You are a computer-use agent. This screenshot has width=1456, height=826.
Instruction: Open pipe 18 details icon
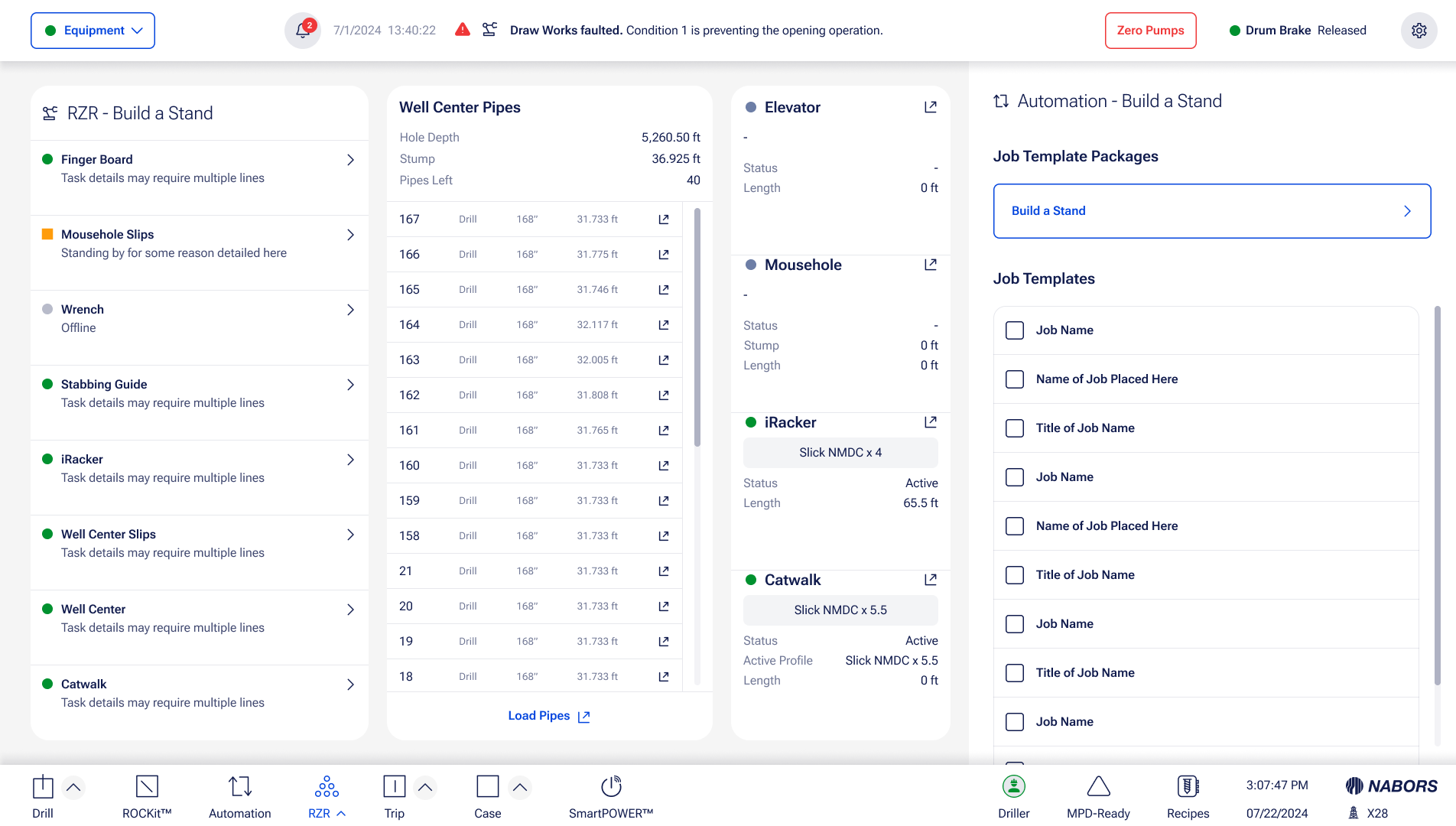coord(664,677)
